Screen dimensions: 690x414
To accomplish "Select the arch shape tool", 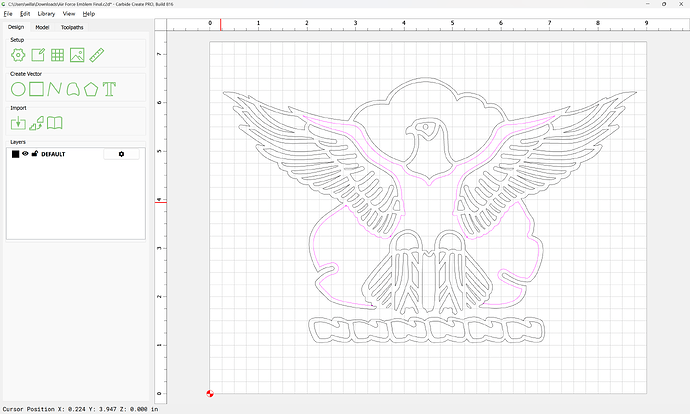I will 73,89.
